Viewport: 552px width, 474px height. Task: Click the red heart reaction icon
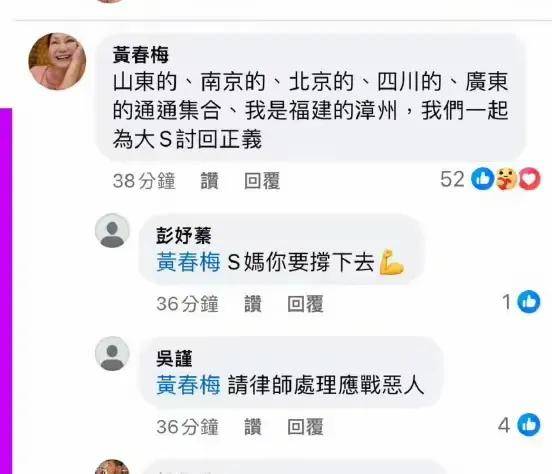click(529, 179)
